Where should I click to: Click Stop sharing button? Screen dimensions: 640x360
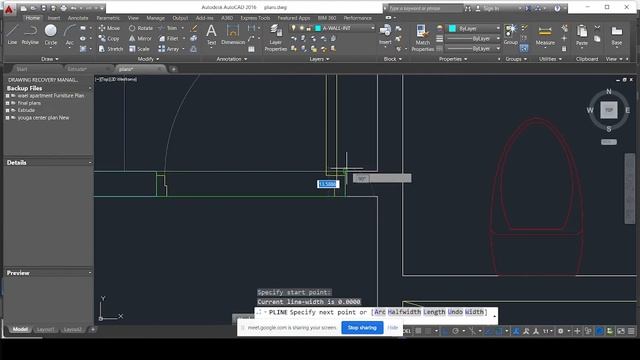click(362, 328)
